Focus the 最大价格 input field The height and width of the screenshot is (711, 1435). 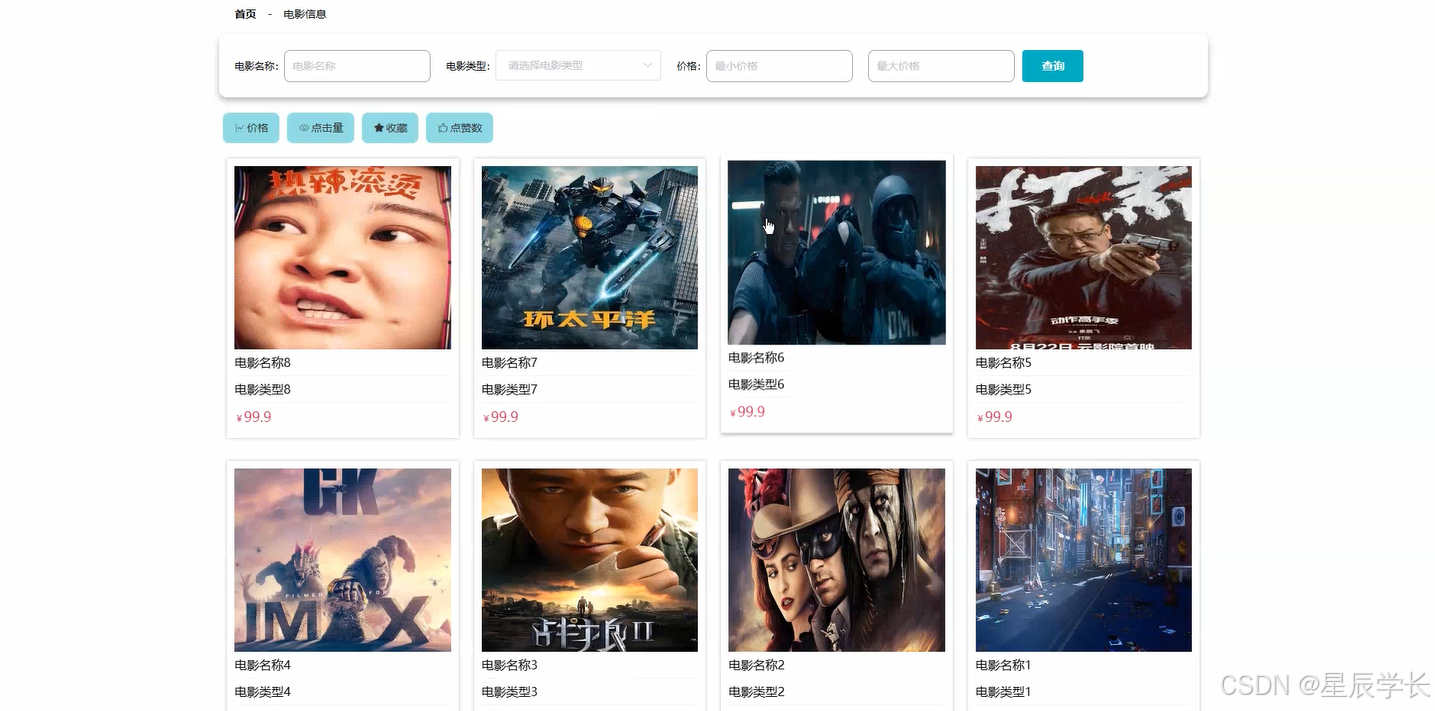click(941, 66)
